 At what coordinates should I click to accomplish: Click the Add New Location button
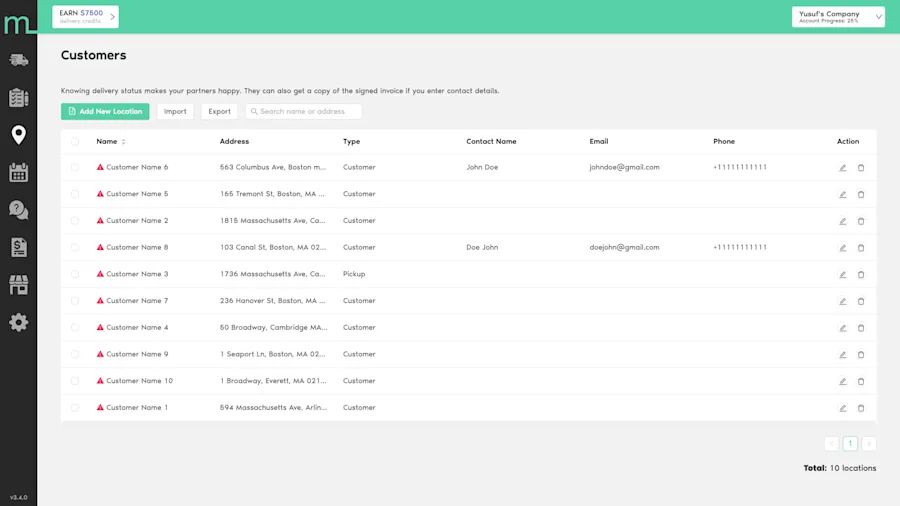[105, 111]
